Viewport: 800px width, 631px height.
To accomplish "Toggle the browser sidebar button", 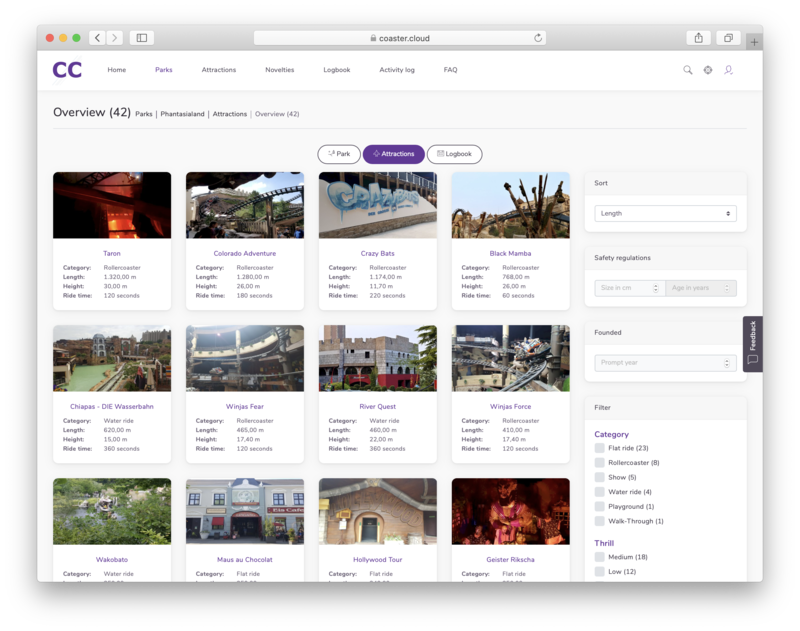I will (x=142, y=38).
